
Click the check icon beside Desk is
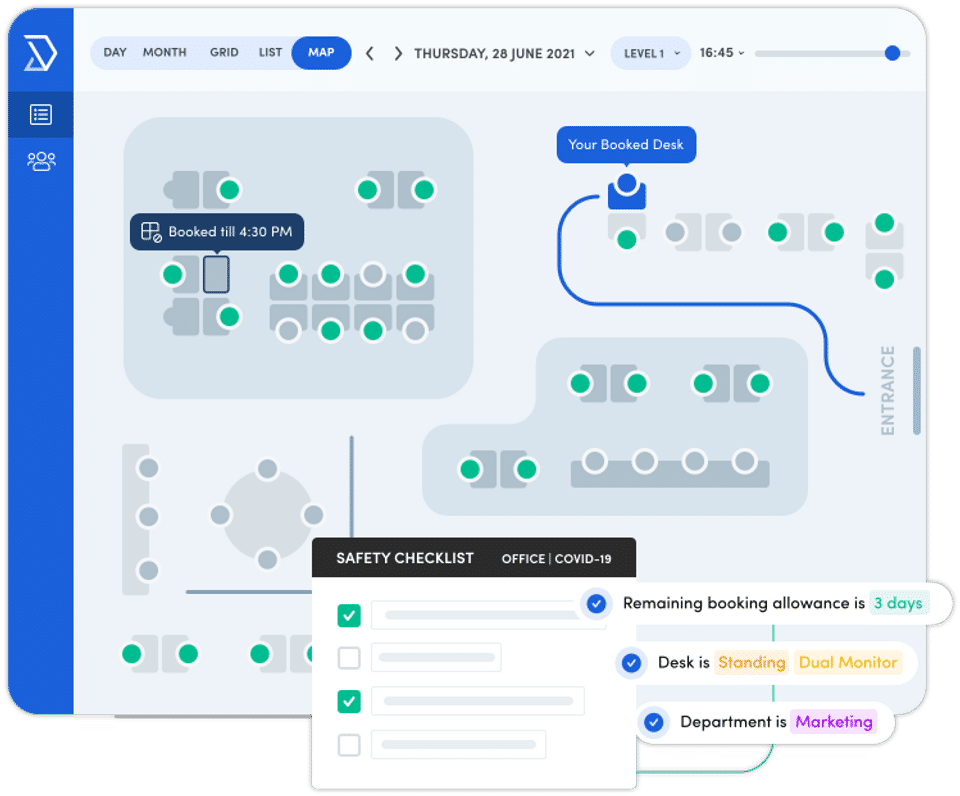coord(631,663)
